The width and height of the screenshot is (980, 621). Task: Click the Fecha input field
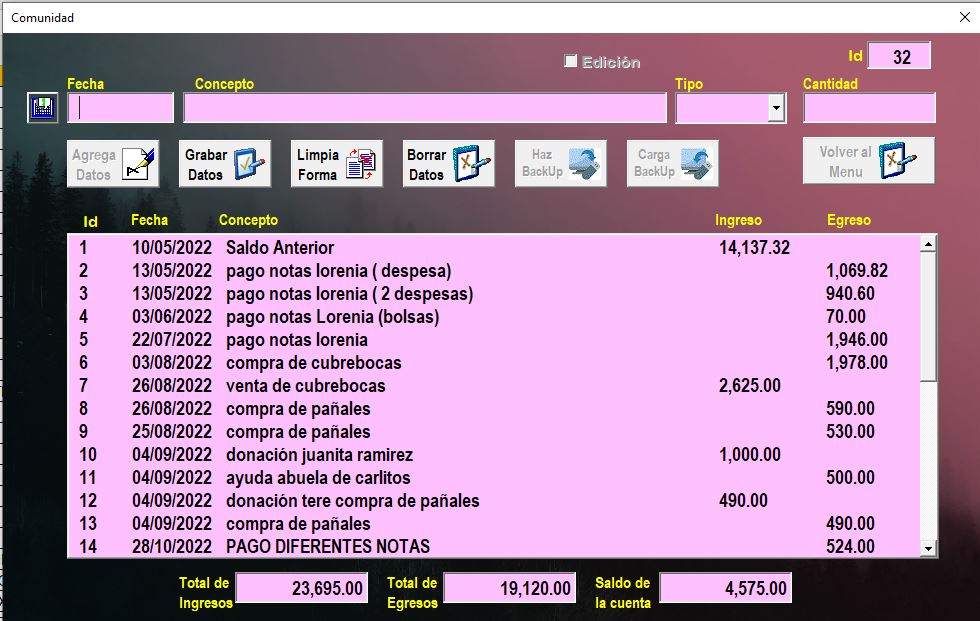pos(121,108)
